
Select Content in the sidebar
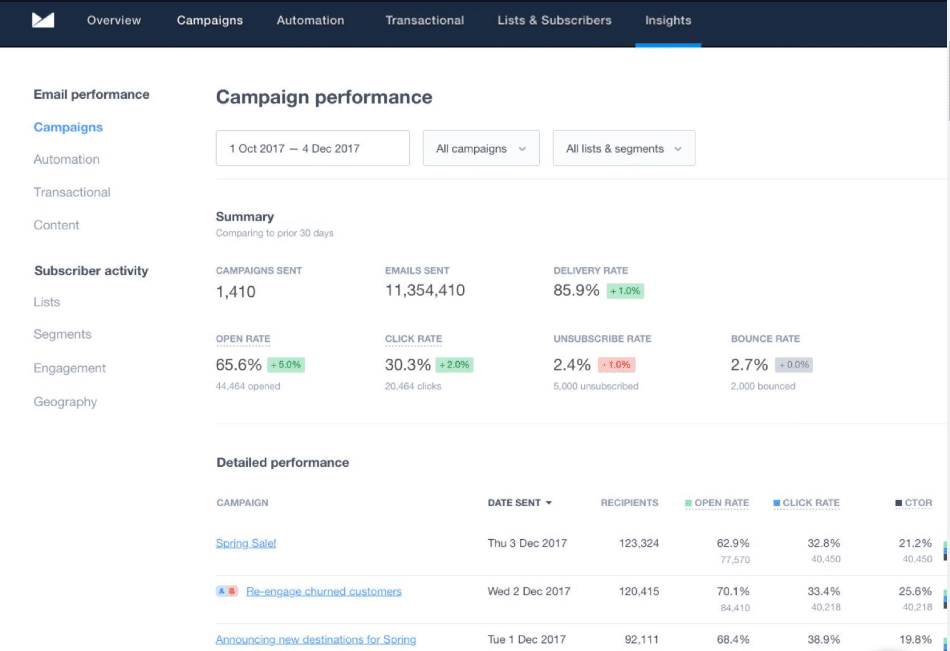(x=56, y=225)
